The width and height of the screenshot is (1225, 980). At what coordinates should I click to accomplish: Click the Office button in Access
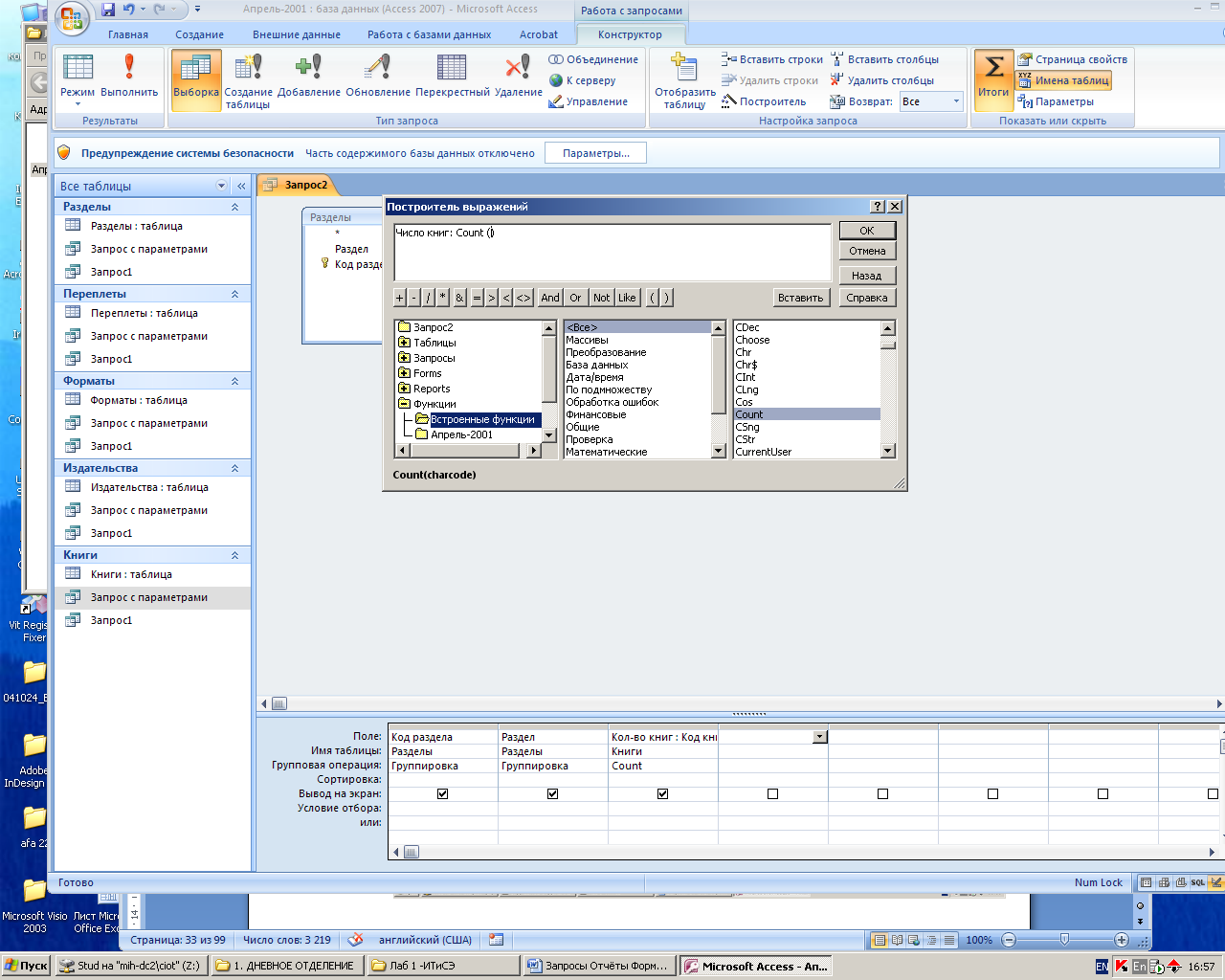pyautogui.click(x=72, y=18)
